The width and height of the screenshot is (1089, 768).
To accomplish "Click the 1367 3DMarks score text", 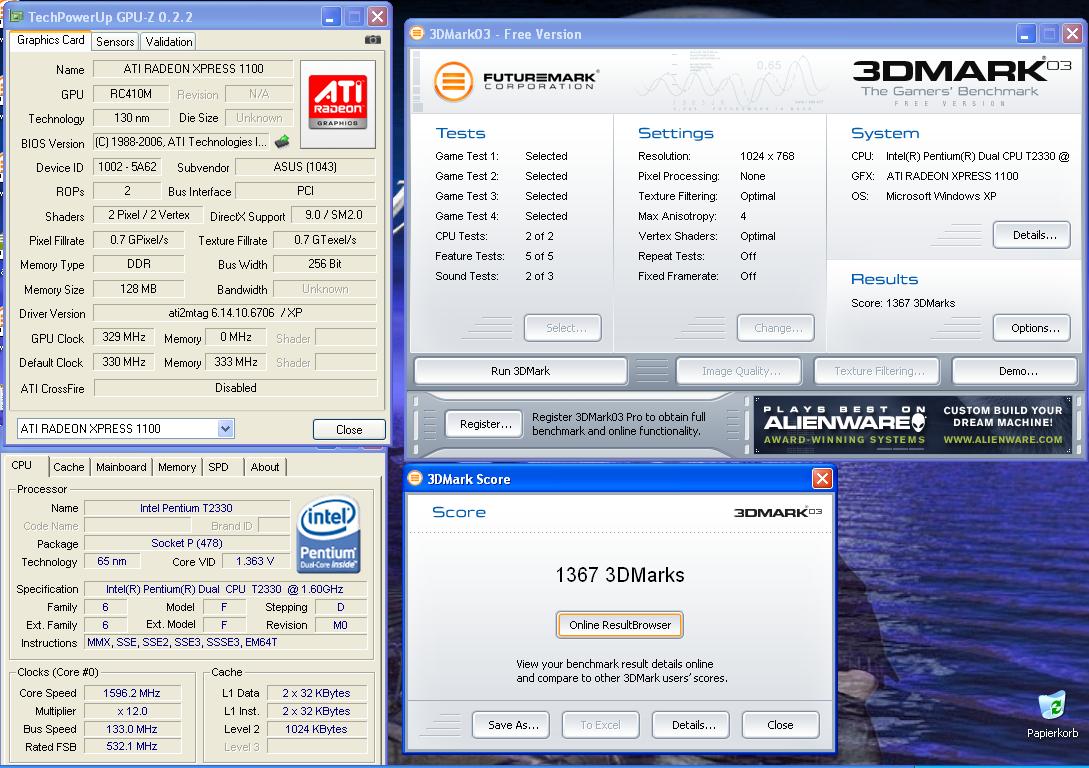I will click(x=620, y=575).
